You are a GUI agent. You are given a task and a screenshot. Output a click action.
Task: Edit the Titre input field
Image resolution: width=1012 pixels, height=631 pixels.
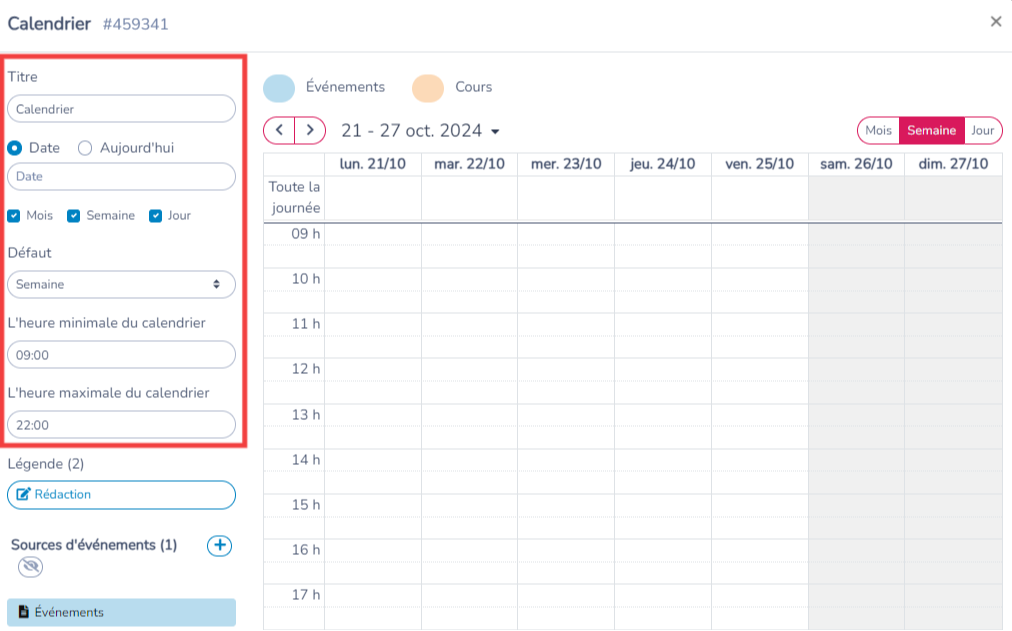[x=121, y=109]
